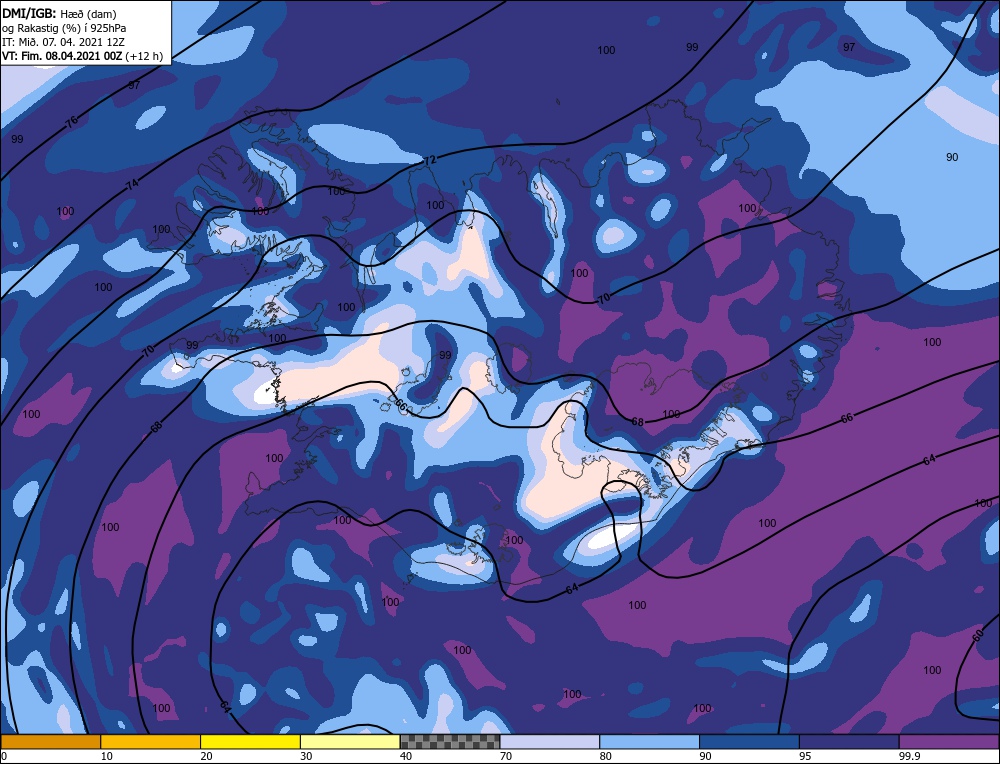Click the 'VT: Fim. 08.04.2021 00Z (+12 h)' line
Viewport: 1000px width, 764px height.
[82, 56]
